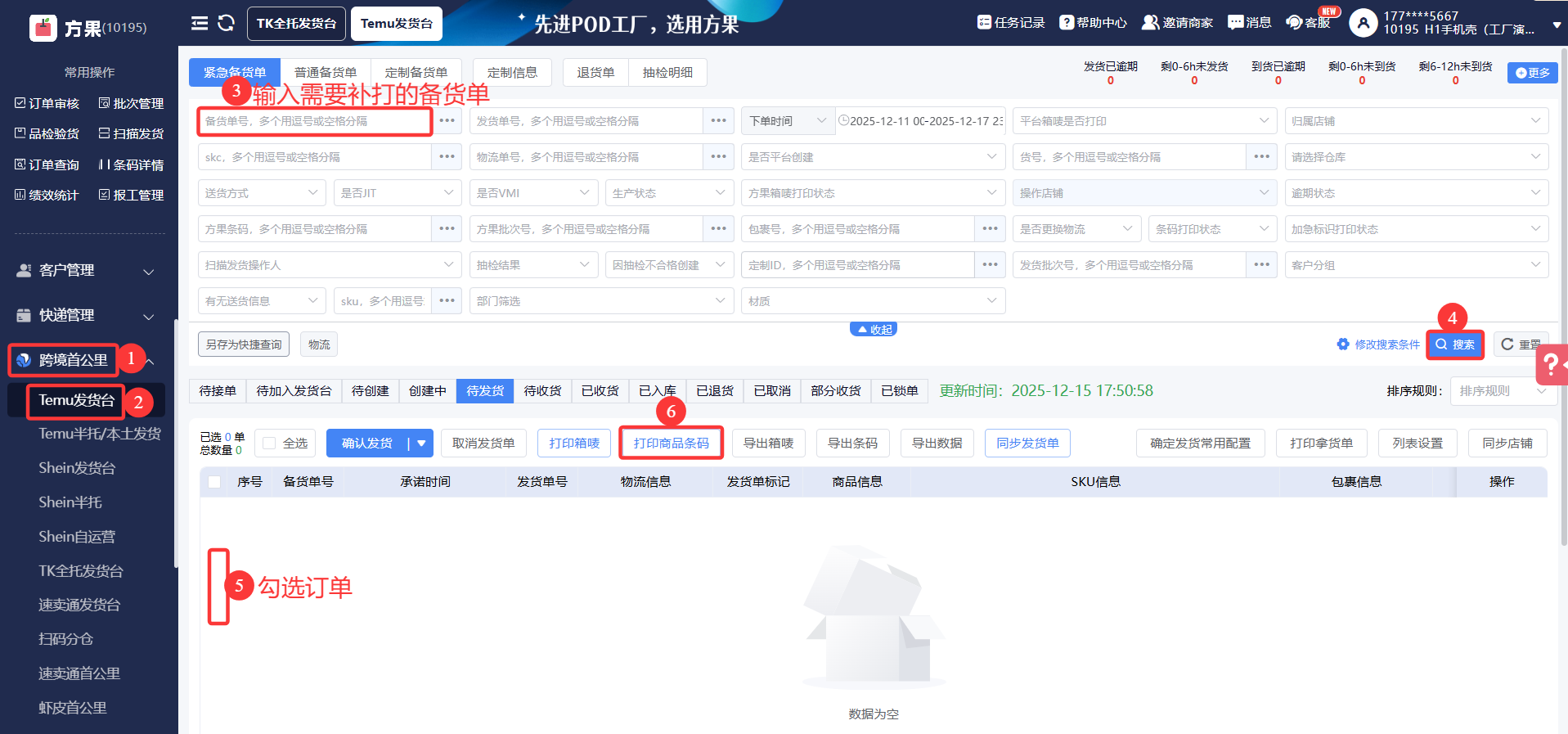Image resolution: width=1568 pixels, height=734 pixels.
Task: Open 消息 messages
Action: tap(1250, 22)
